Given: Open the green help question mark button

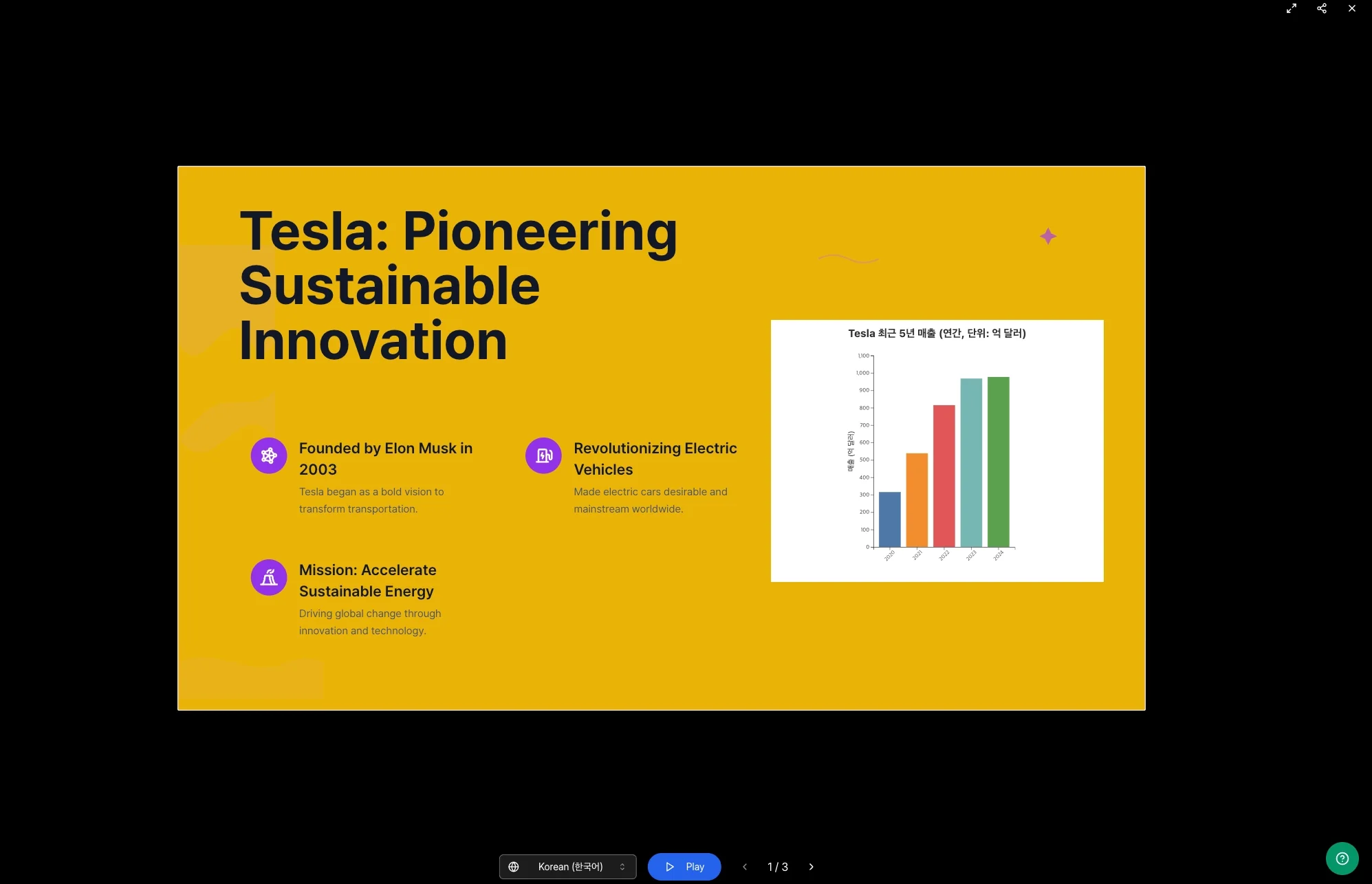Looking at the screenshot, I should coord(1342,858).
